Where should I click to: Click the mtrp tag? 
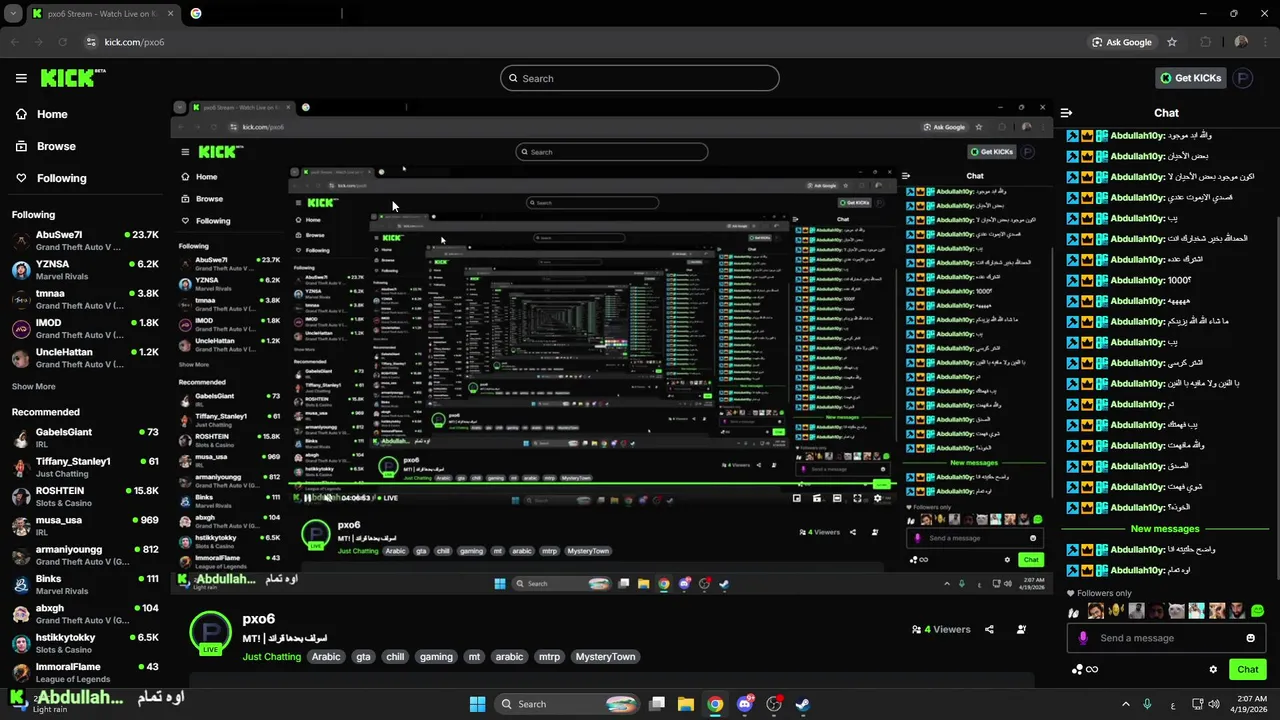click(549, 657)
